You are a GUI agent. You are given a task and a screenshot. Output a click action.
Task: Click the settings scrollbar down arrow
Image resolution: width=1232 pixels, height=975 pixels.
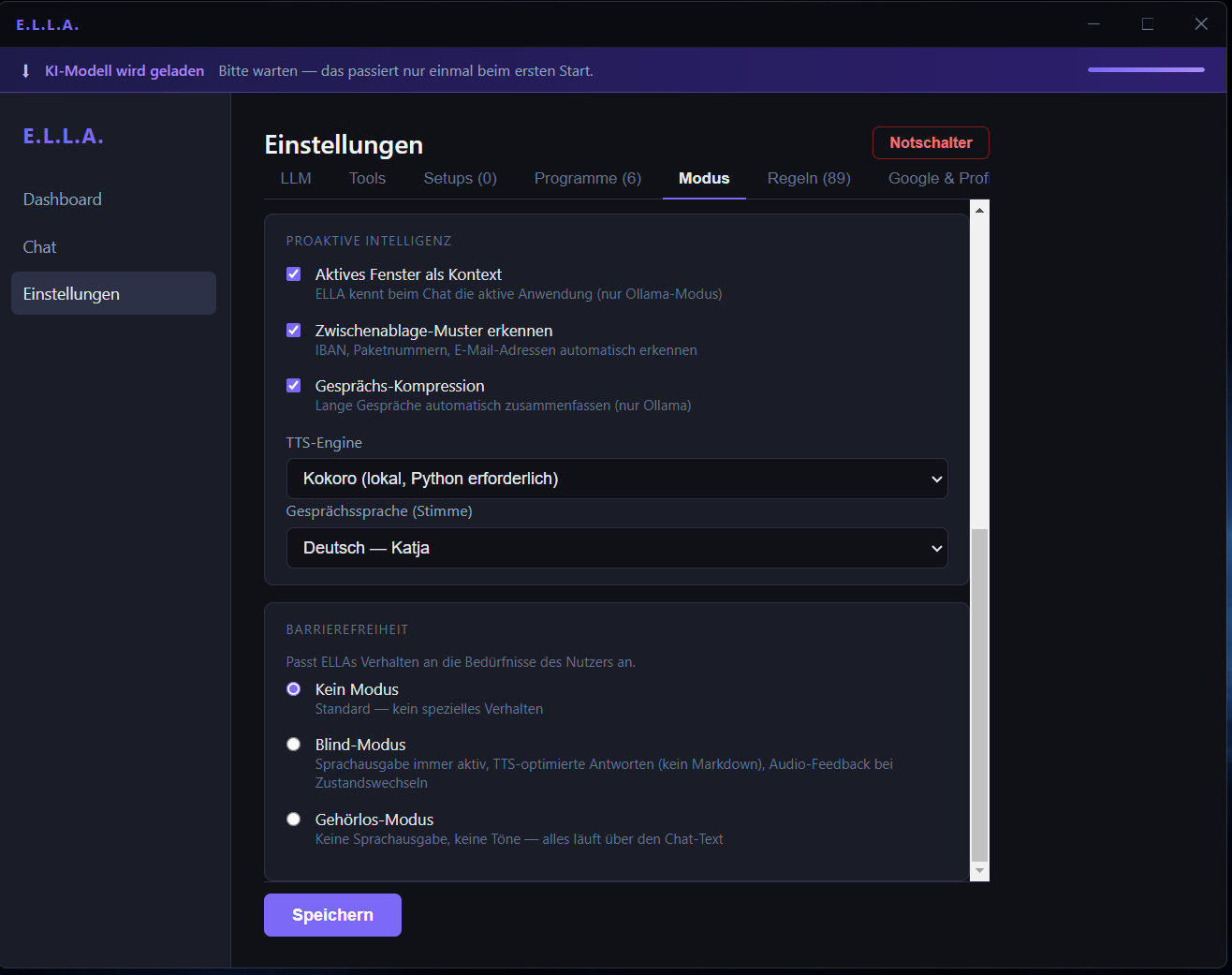coord(979,871)
